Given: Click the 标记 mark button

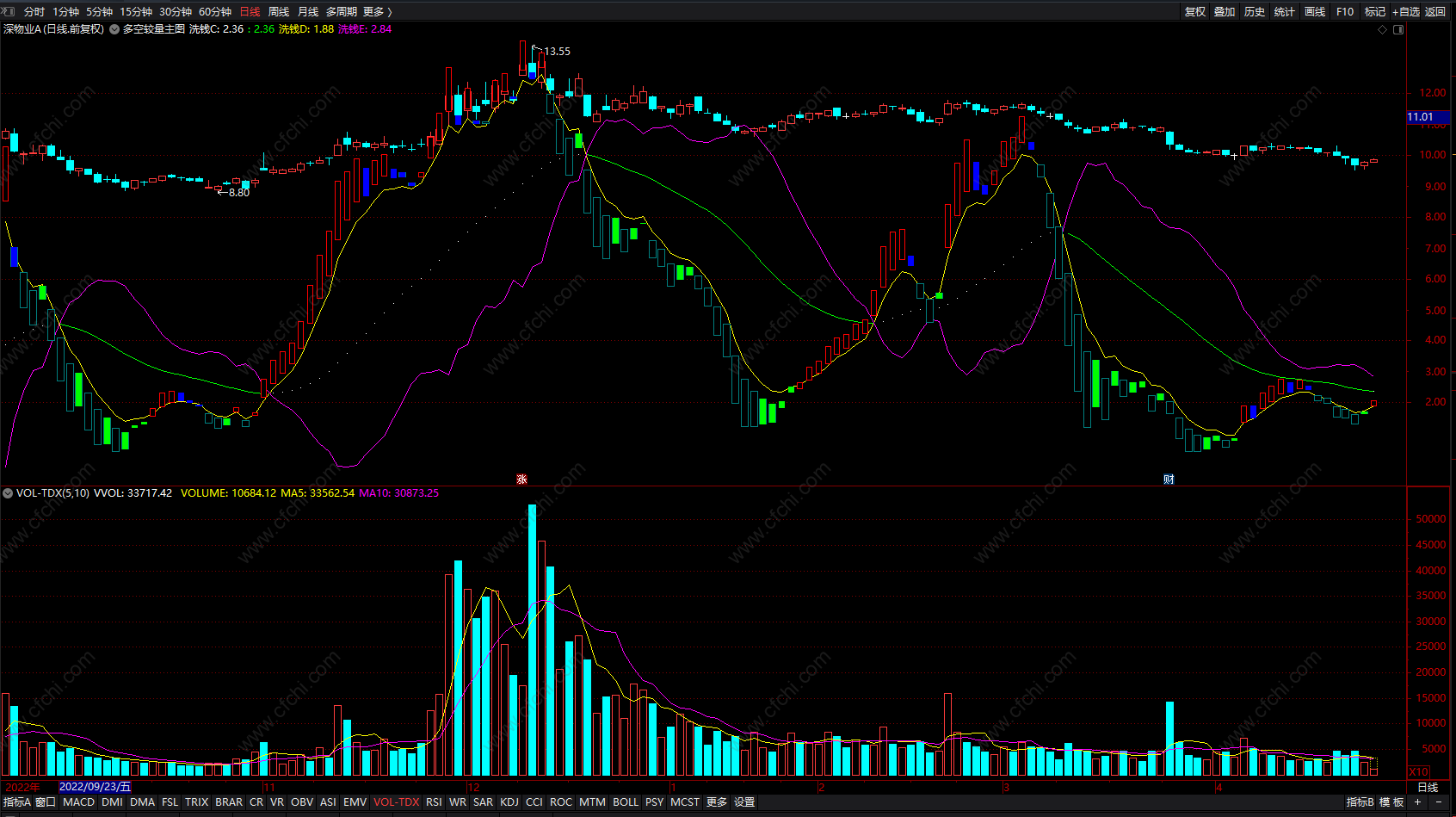Looking at the screenshot, I should (1375, 12).
